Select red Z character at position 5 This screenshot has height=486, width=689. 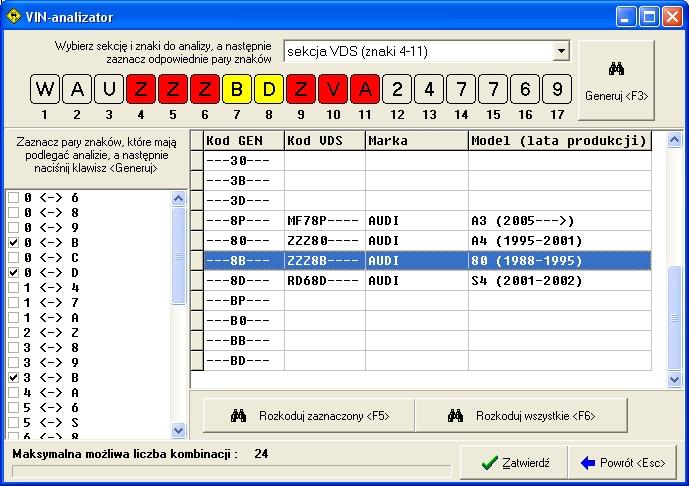[173, 89]
